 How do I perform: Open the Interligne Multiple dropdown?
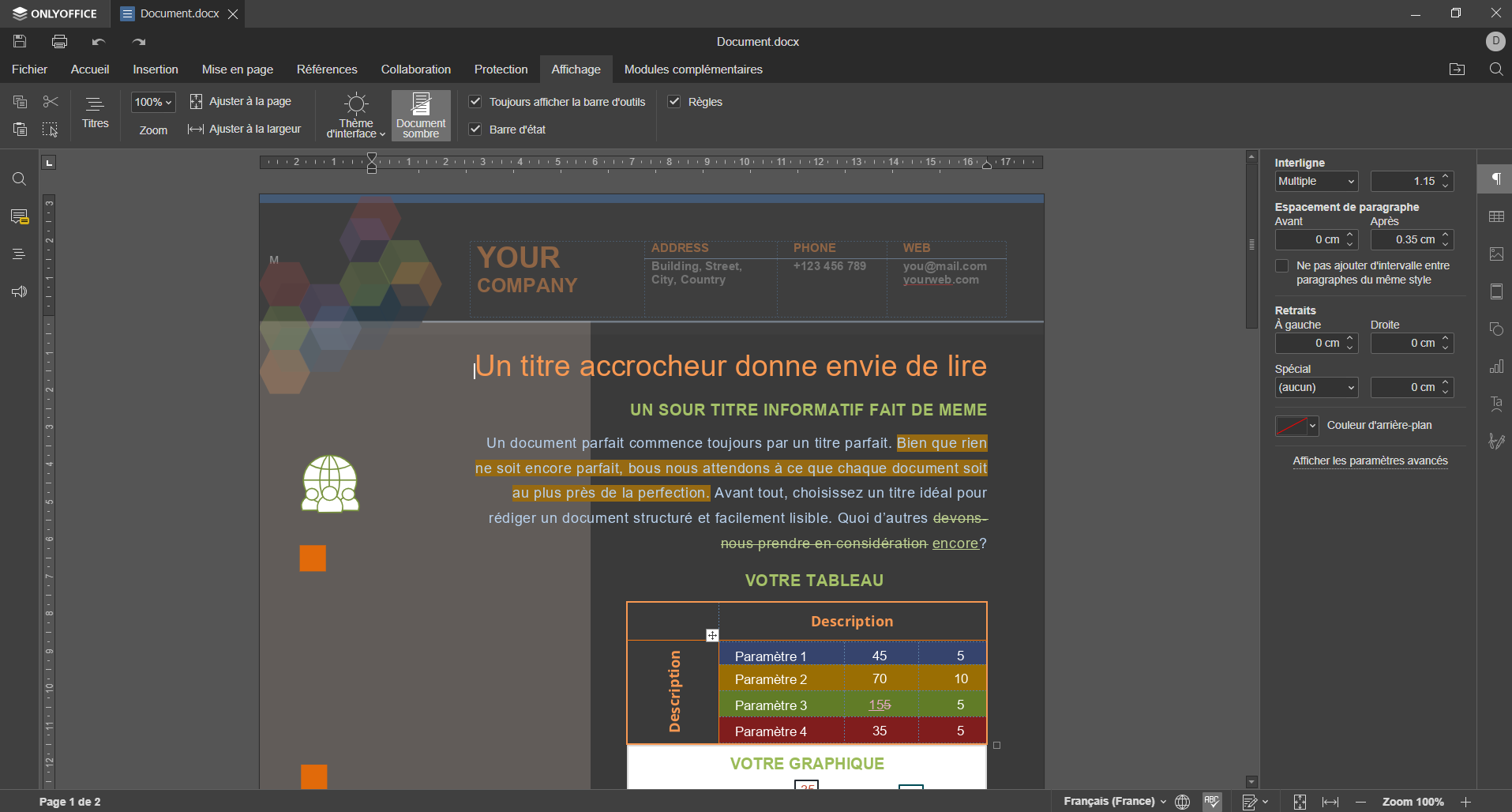point(1316,181)
